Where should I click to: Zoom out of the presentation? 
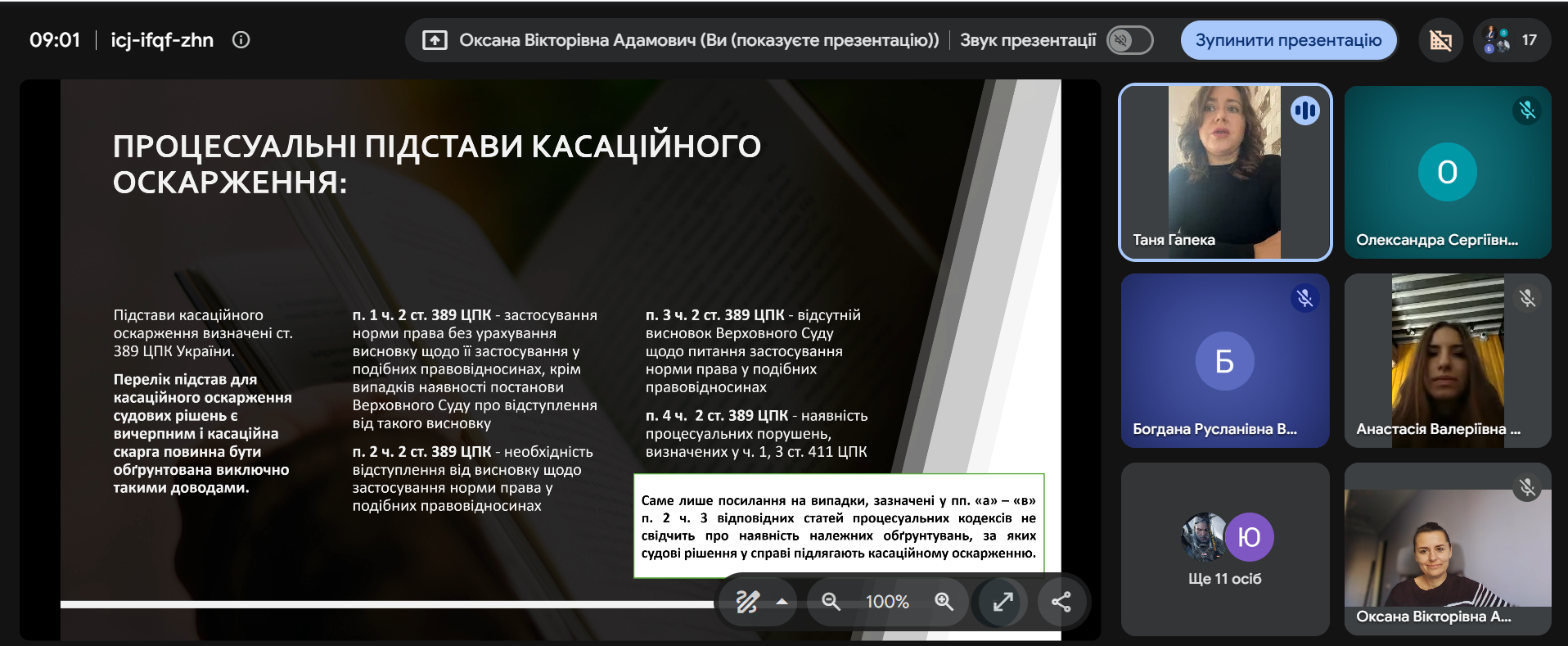831,602
